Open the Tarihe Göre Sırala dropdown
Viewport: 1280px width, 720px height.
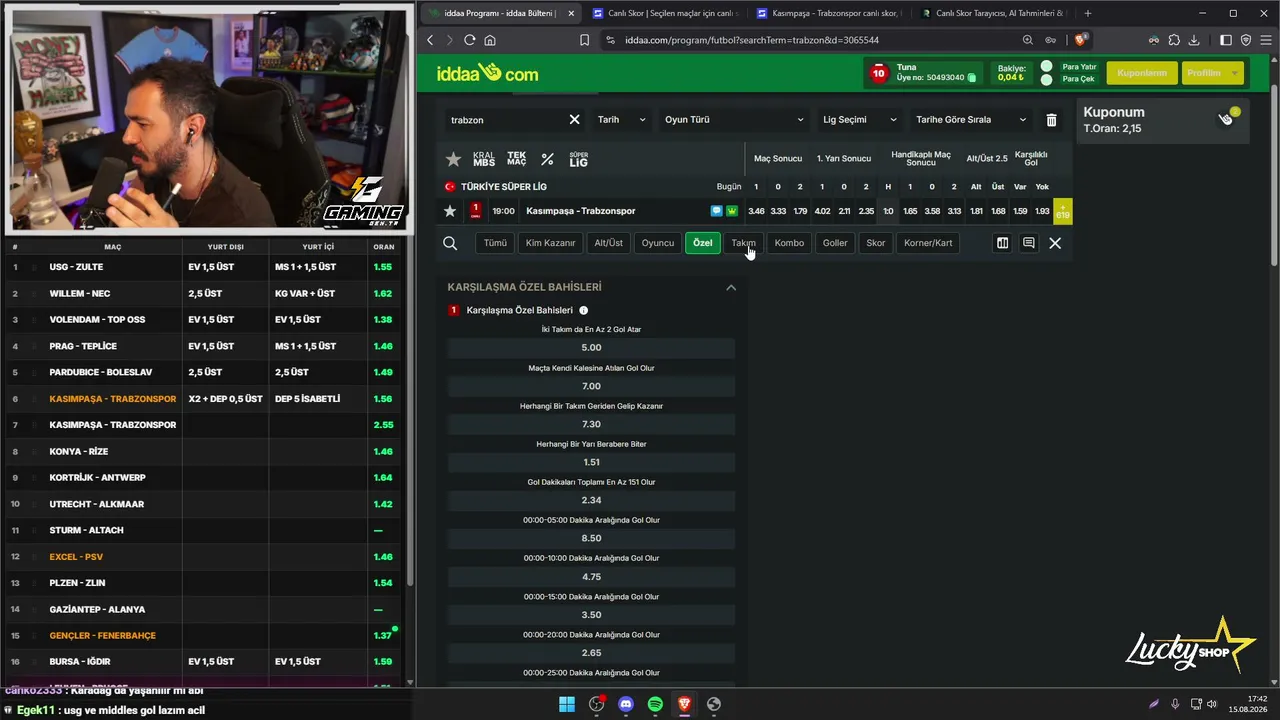(x=970, y=120)
